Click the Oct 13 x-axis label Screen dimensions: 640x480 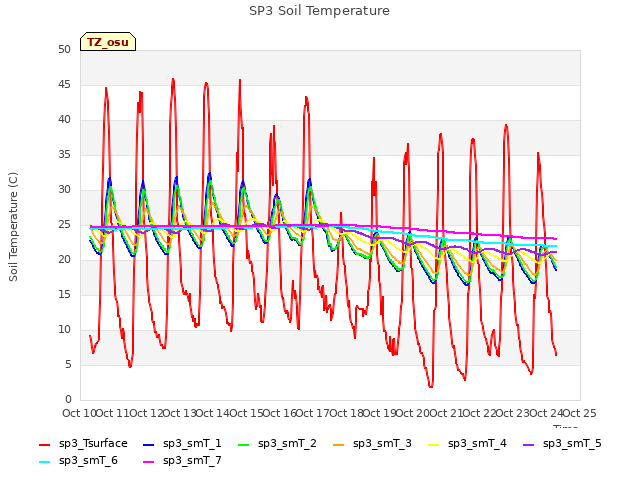click(x=180, y=413)
